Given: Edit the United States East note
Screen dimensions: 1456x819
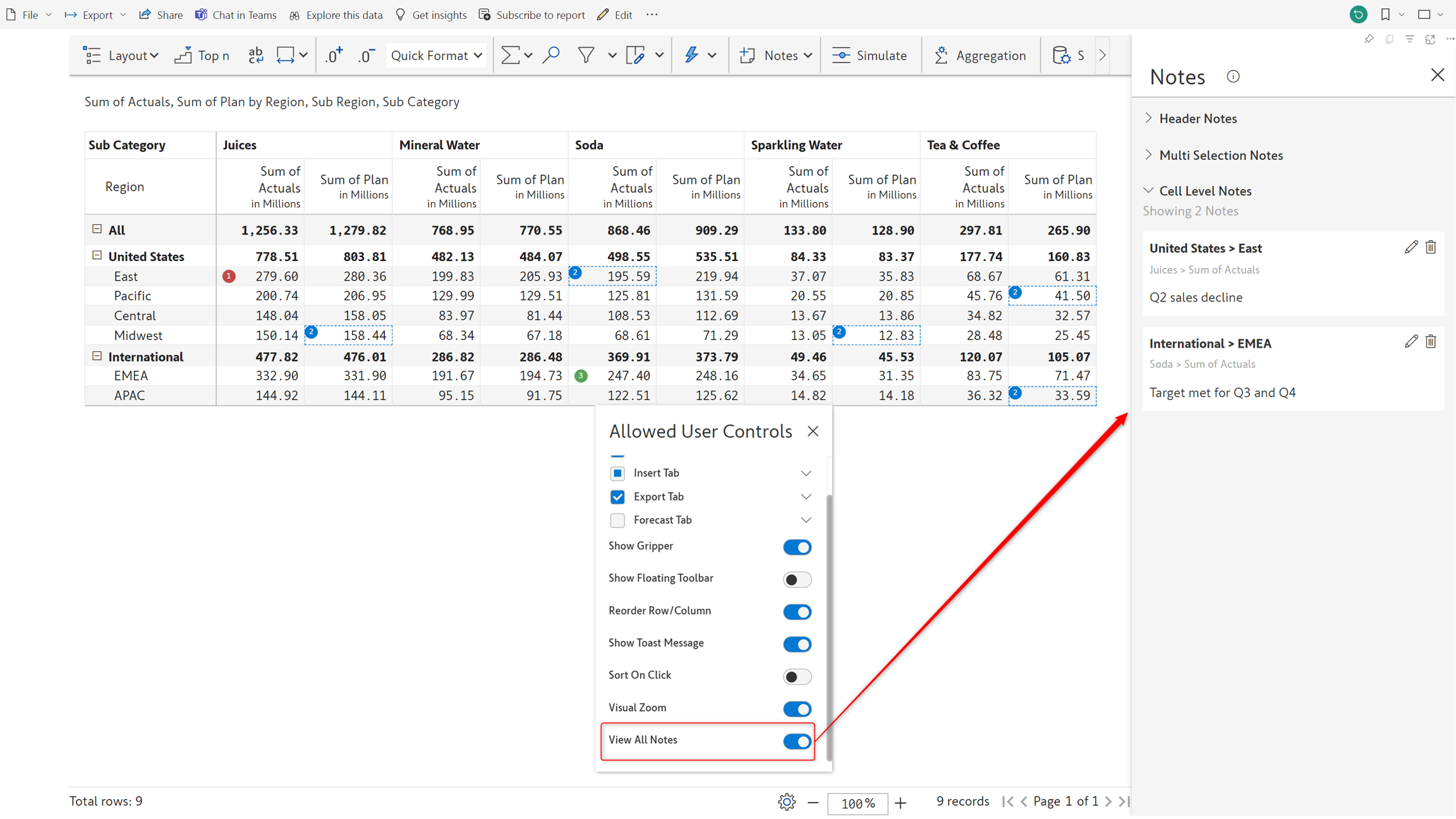Looking at the screenshot, I should pyautogui.click(x=1410, y=248).
